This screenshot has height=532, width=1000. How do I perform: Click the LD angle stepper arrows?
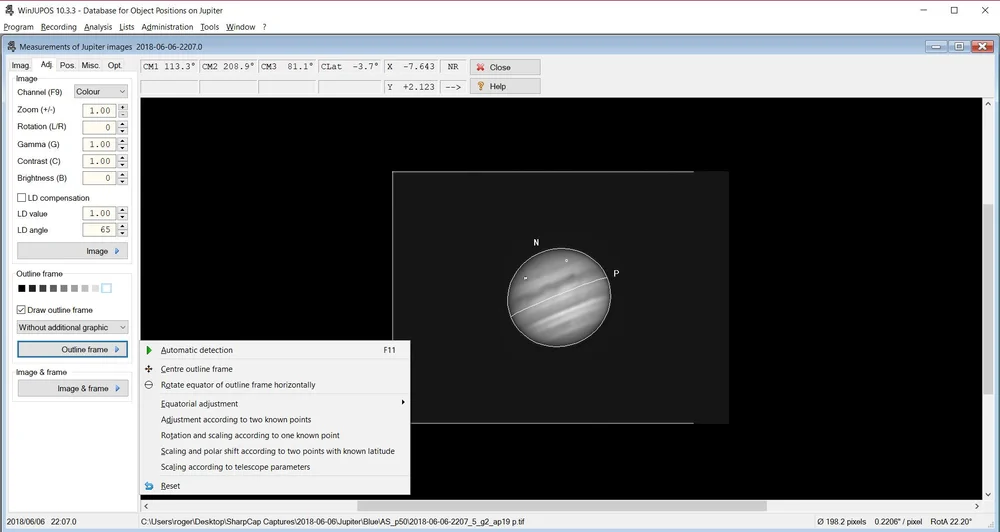point(122,230)
